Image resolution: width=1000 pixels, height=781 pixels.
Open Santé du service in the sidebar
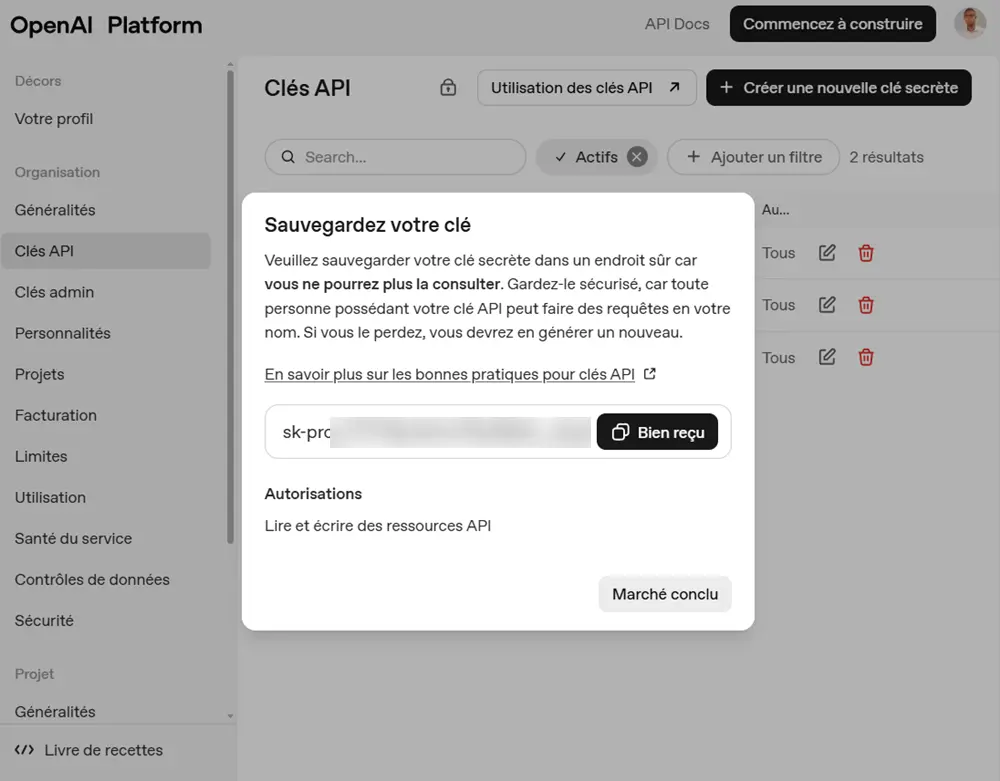(73, 538)
